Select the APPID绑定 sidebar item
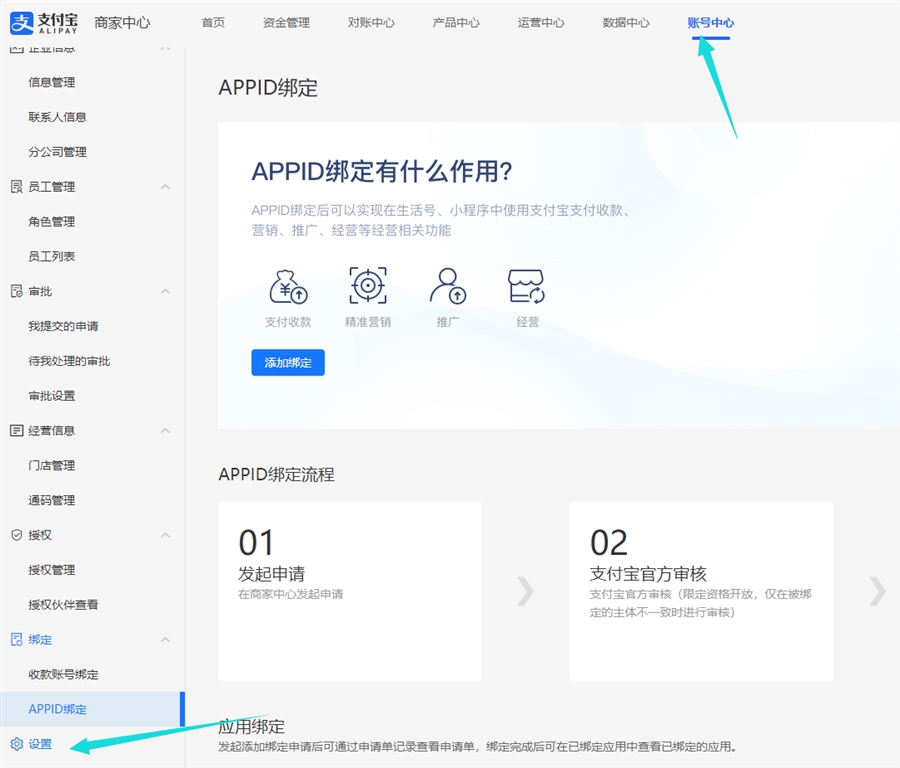 [92, 709]
